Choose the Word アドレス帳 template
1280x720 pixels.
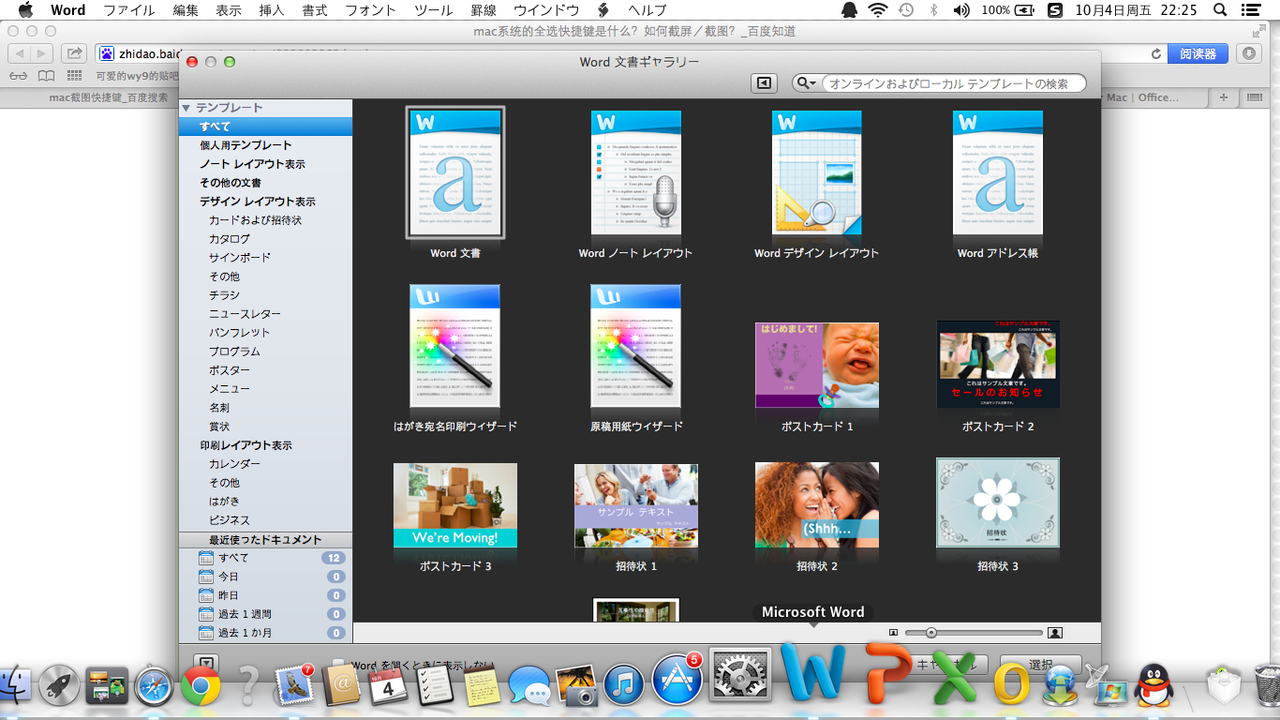(998, 173)
